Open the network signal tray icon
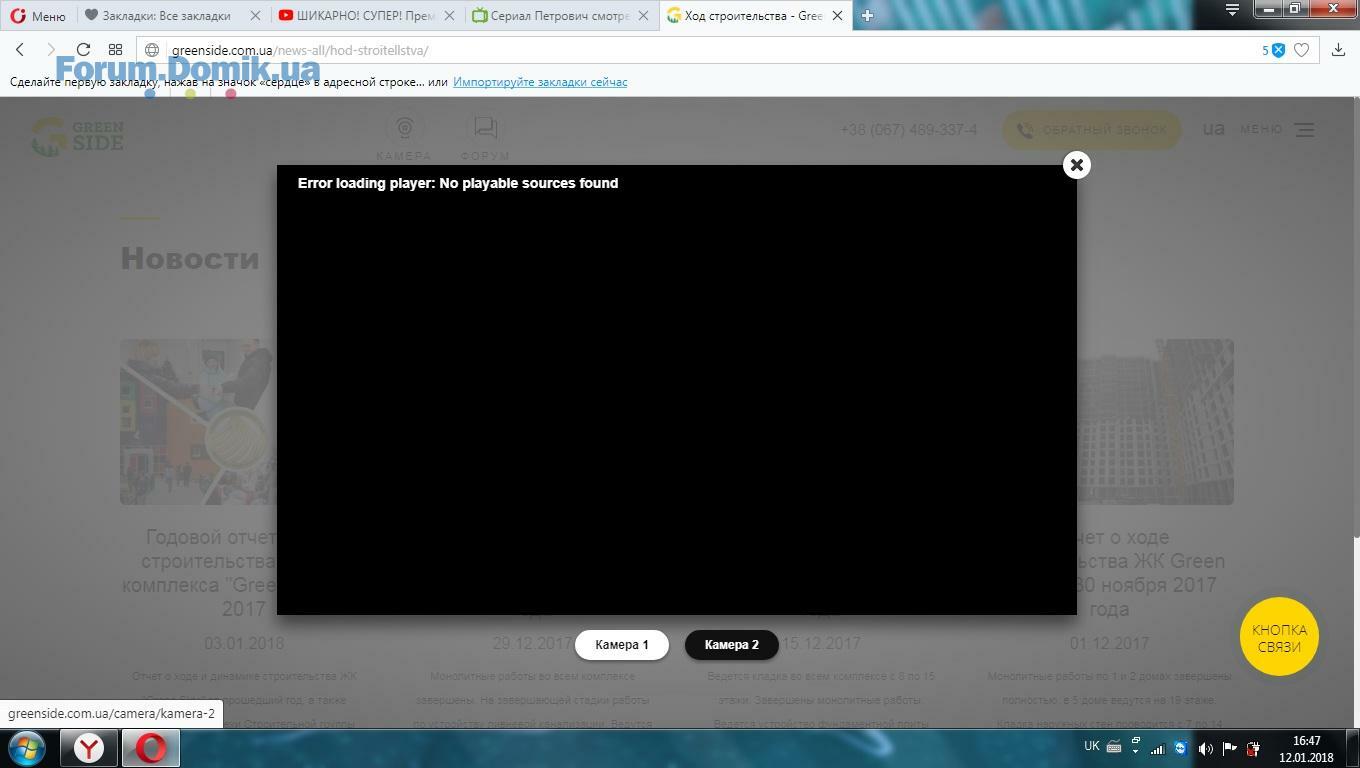The height and width of the screenshot is (768, 1360). [1157, 748]
